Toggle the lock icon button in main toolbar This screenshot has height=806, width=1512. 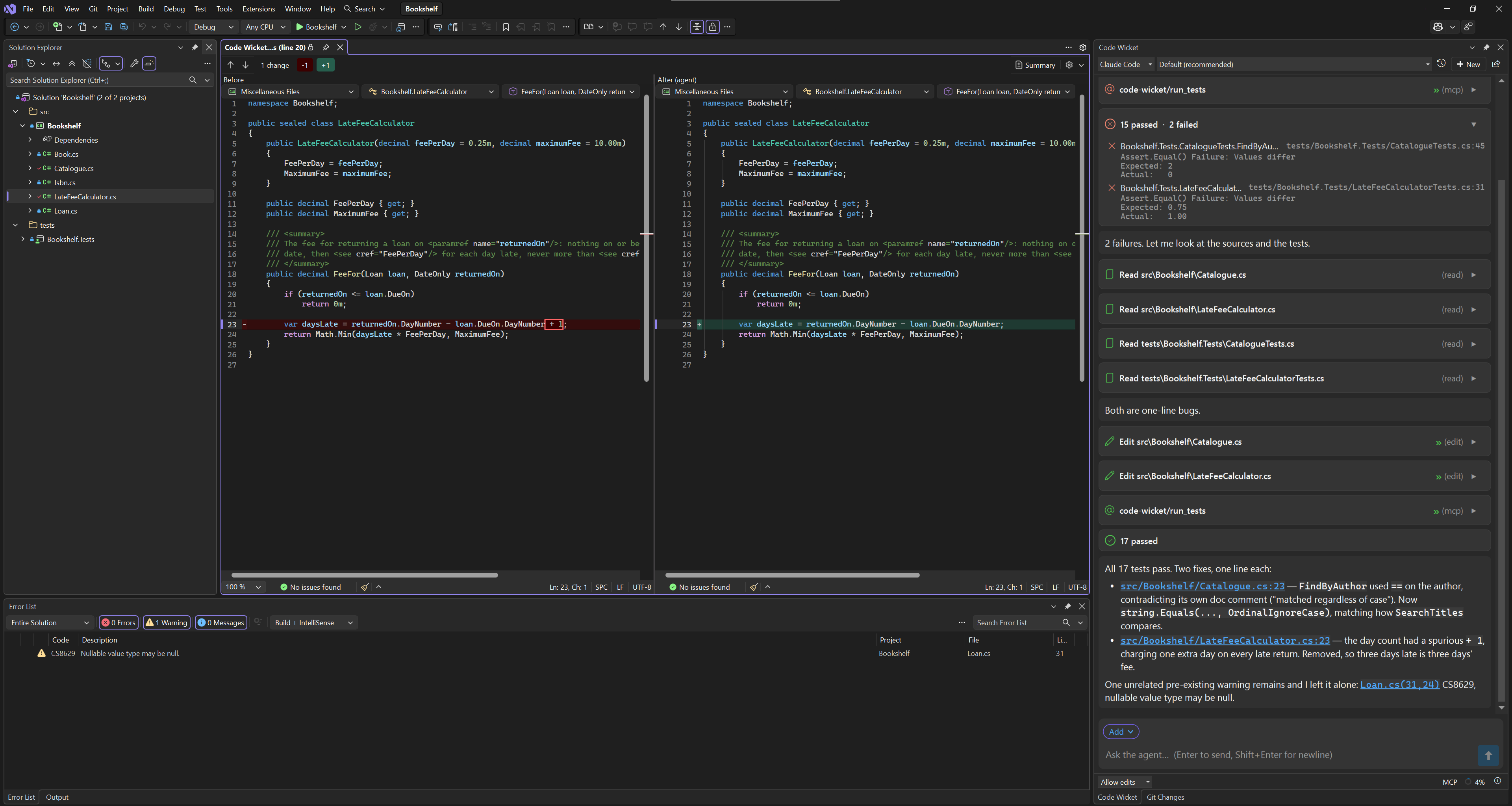coord(713,26)
